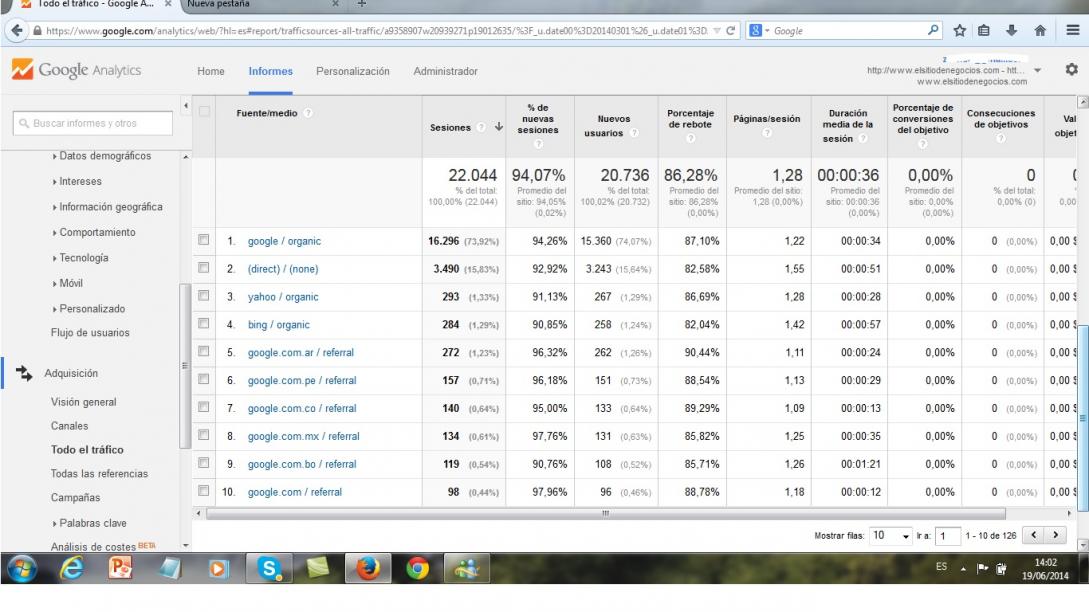Click the Ir a page number field
Viewport: 1089px width, 612px height.
948,536
